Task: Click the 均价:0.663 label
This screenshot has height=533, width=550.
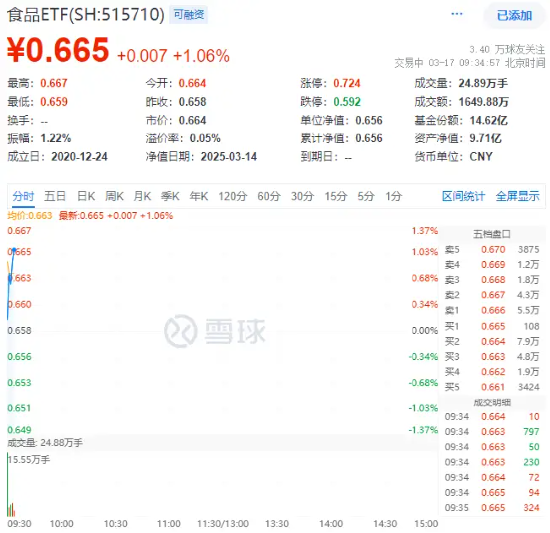Action: coord(29,215)
